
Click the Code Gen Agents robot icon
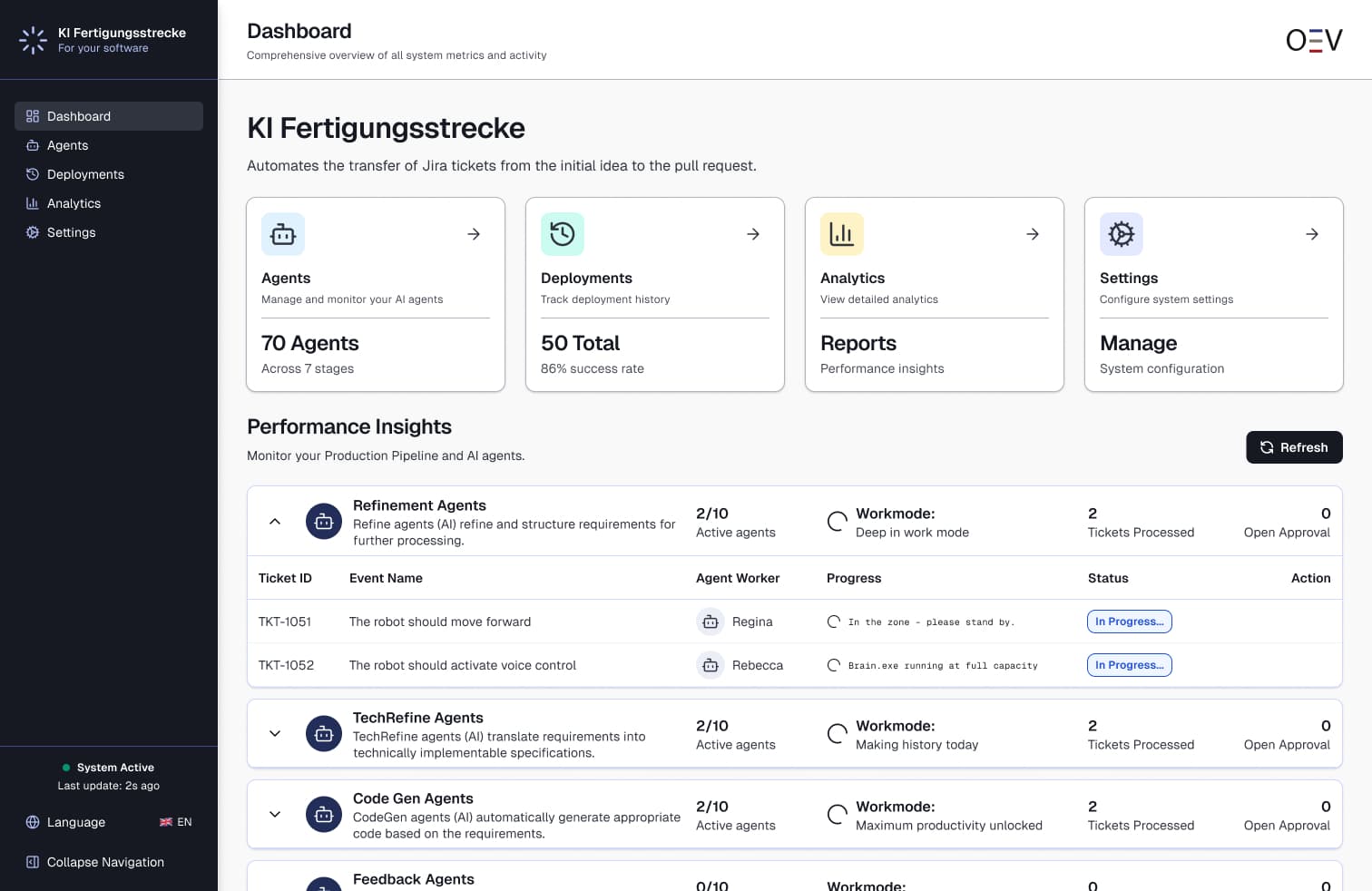(x=324, y=815)
